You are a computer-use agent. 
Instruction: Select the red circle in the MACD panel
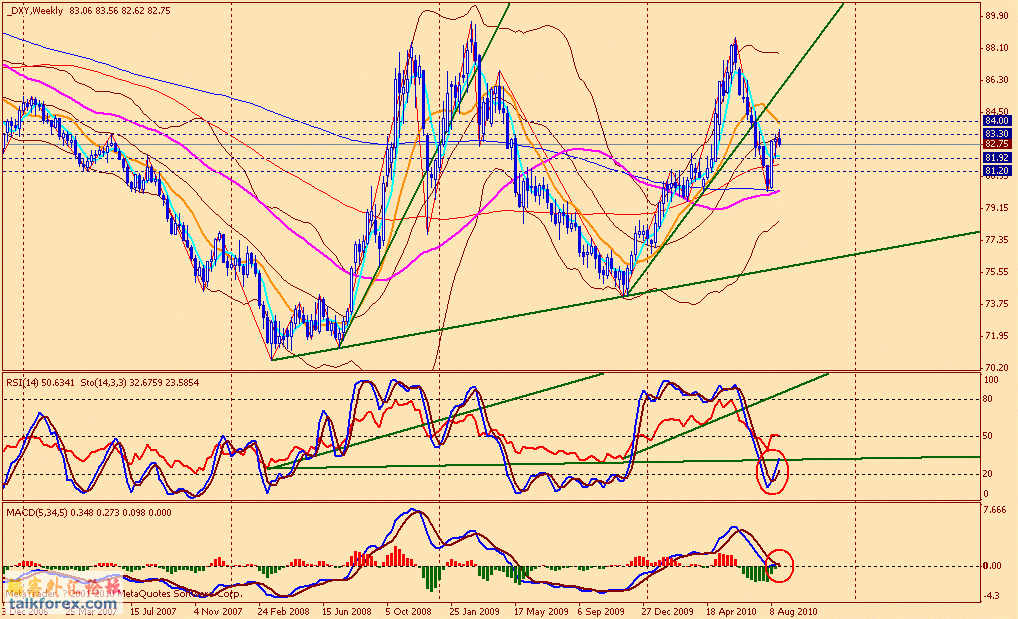pyautogui.click(x=777, y=566)
